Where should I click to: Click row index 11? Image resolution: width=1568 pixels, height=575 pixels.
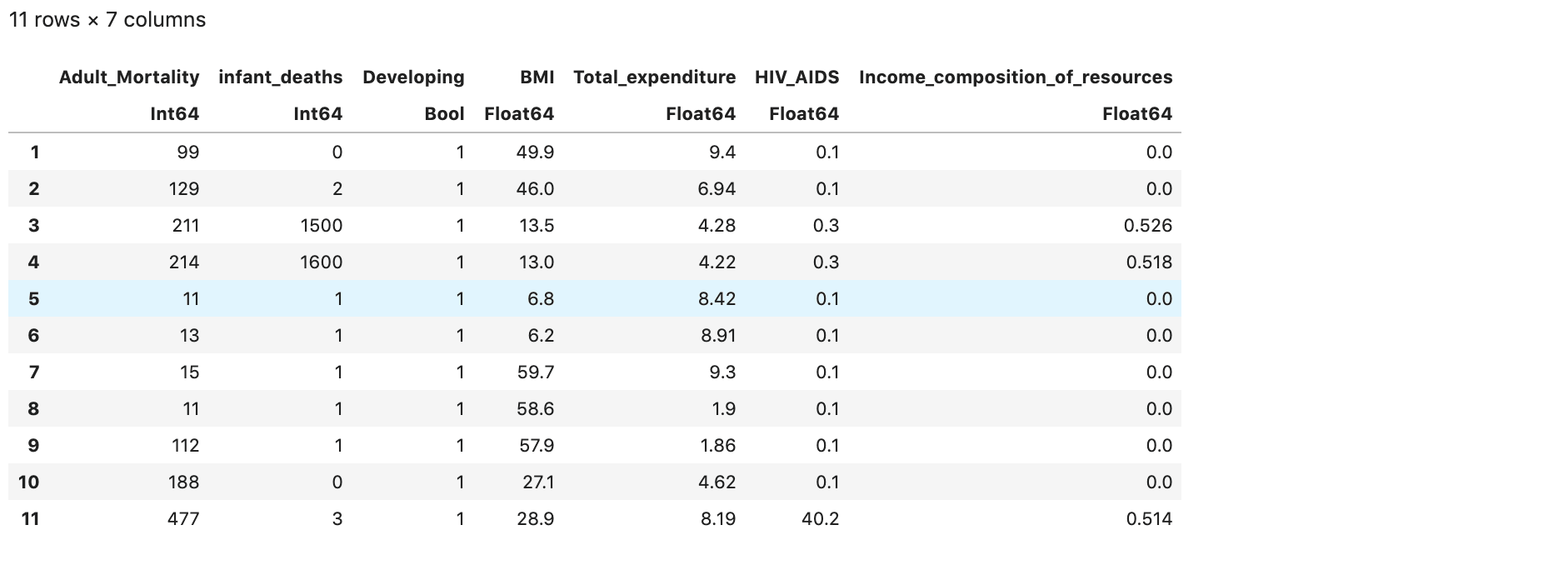[x=30, y=519]
